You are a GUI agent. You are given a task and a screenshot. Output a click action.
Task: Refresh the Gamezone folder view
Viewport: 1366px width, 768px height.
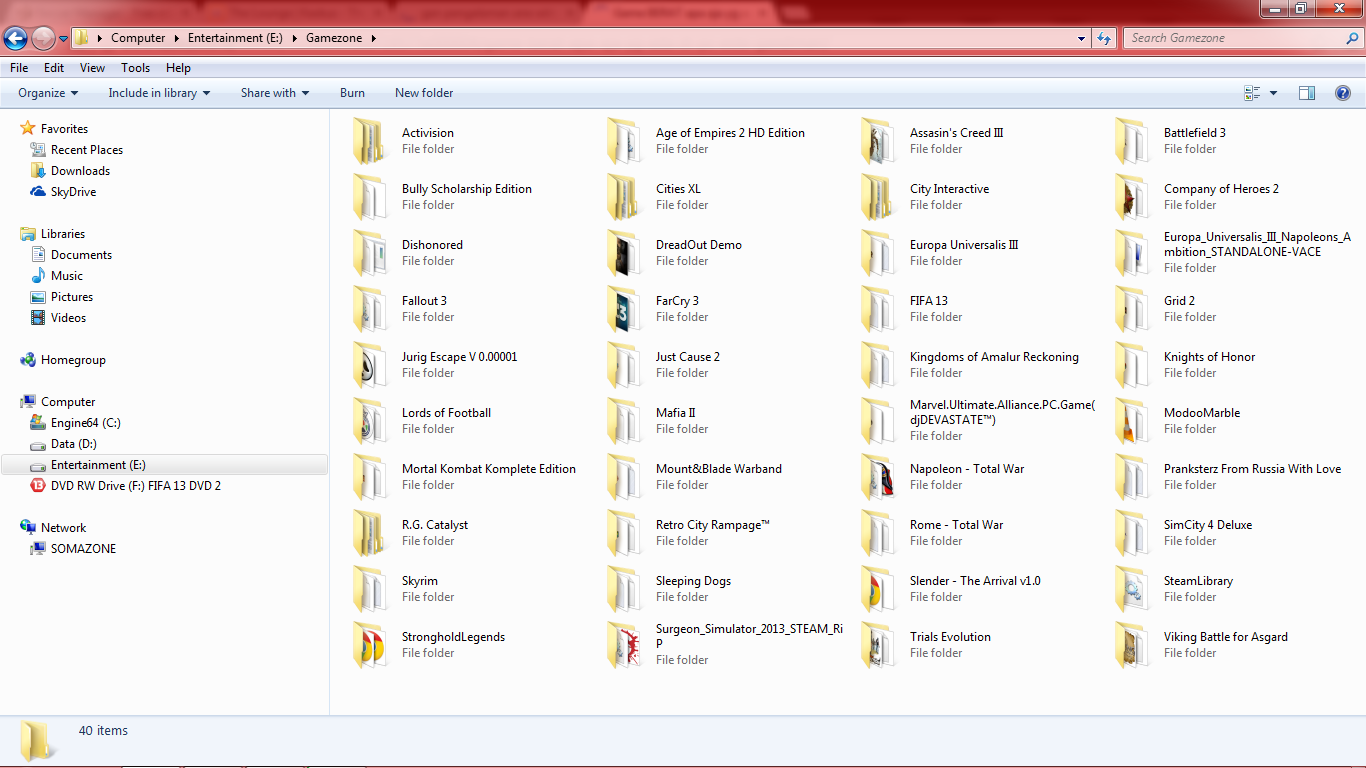coord(1104,38)
